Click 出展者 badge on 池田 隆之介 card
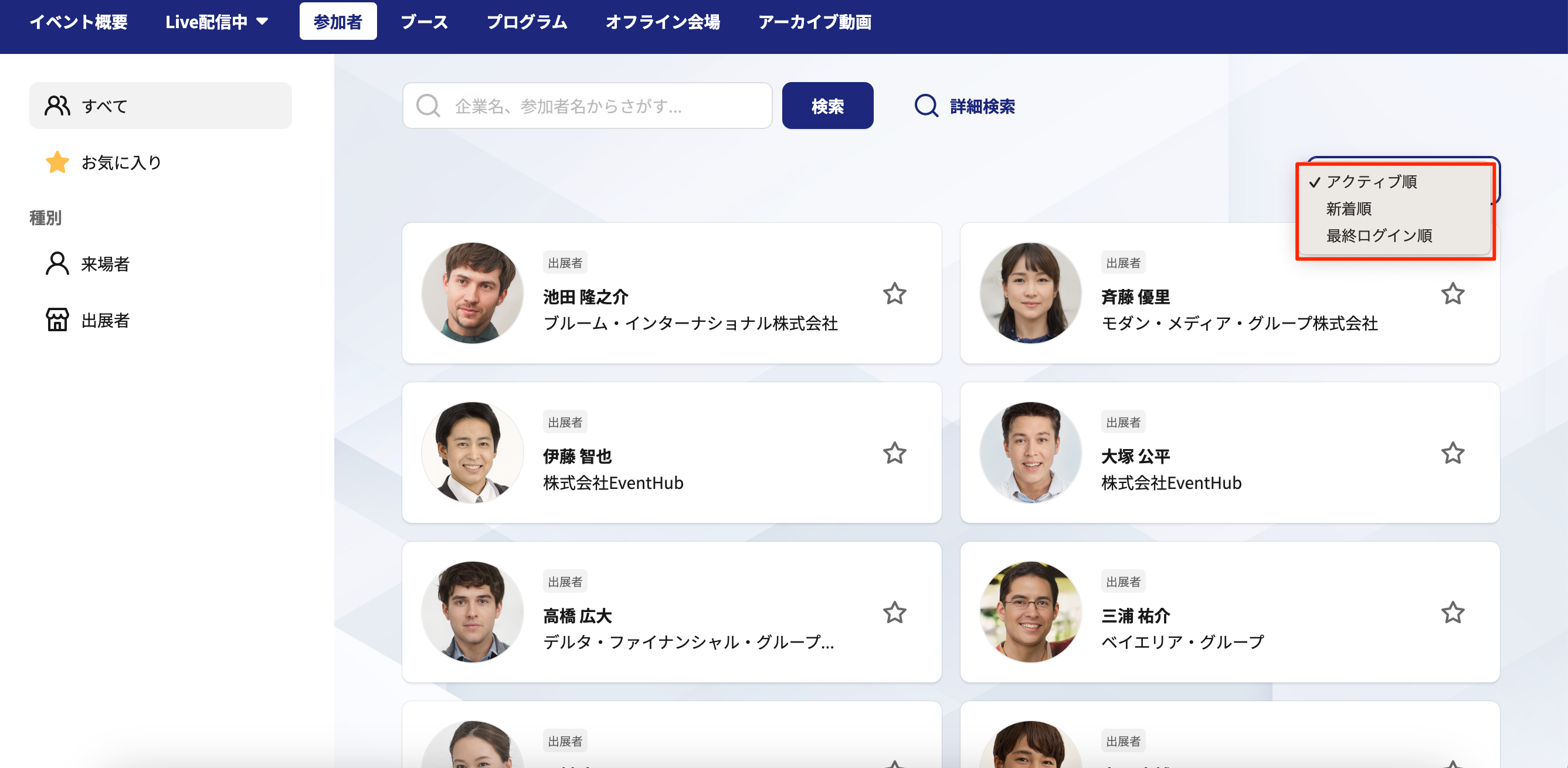1568x768 pixels. [x=565, y=263]
